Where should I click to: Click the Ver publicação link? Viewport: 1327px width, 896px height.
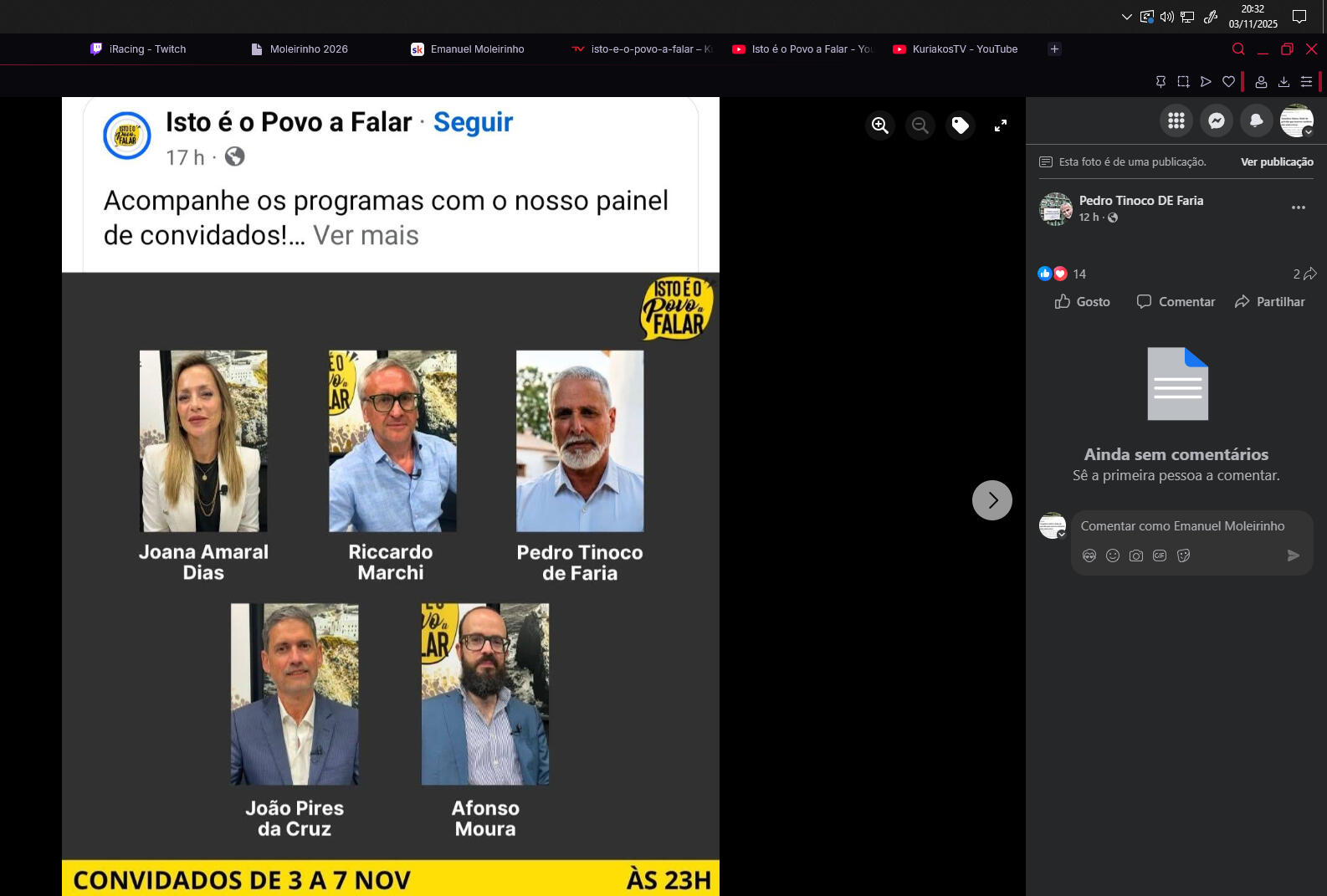point(1277,162)
